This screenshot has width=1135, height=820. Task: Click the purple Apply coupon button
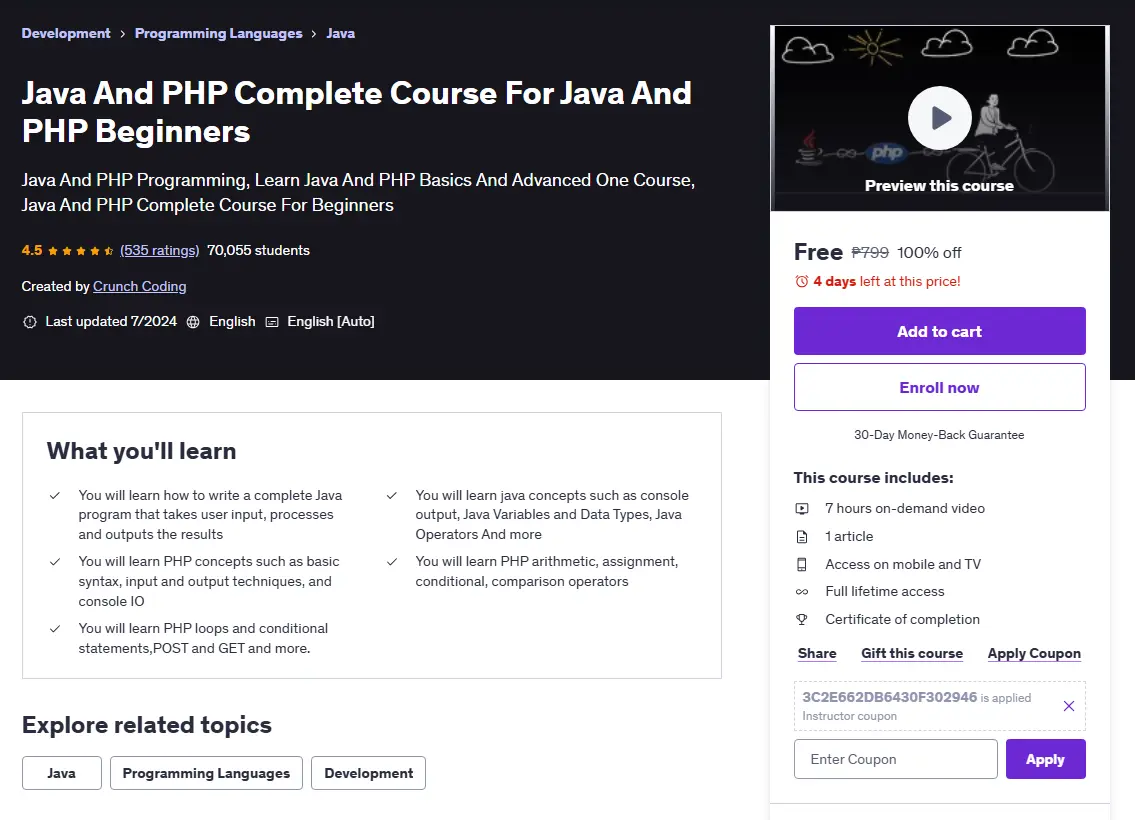pyautogui.click(x=1045, y=759)
